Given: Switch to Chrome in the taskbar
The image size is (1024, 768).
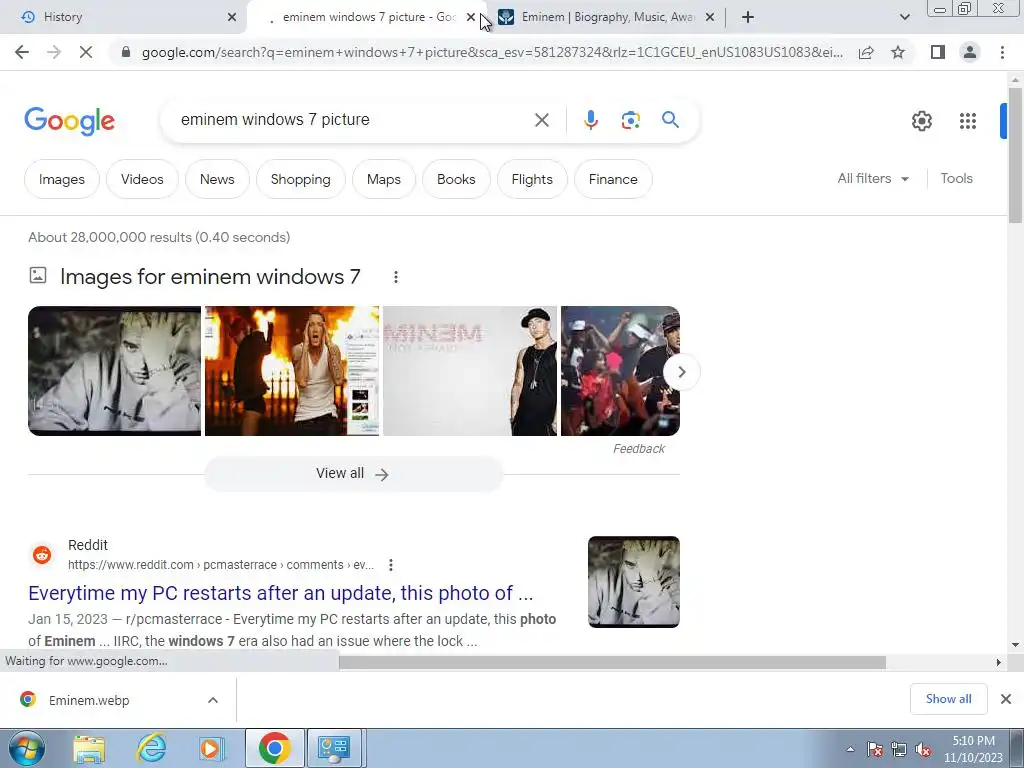Looking at the screenshot, I should [274, 749].
